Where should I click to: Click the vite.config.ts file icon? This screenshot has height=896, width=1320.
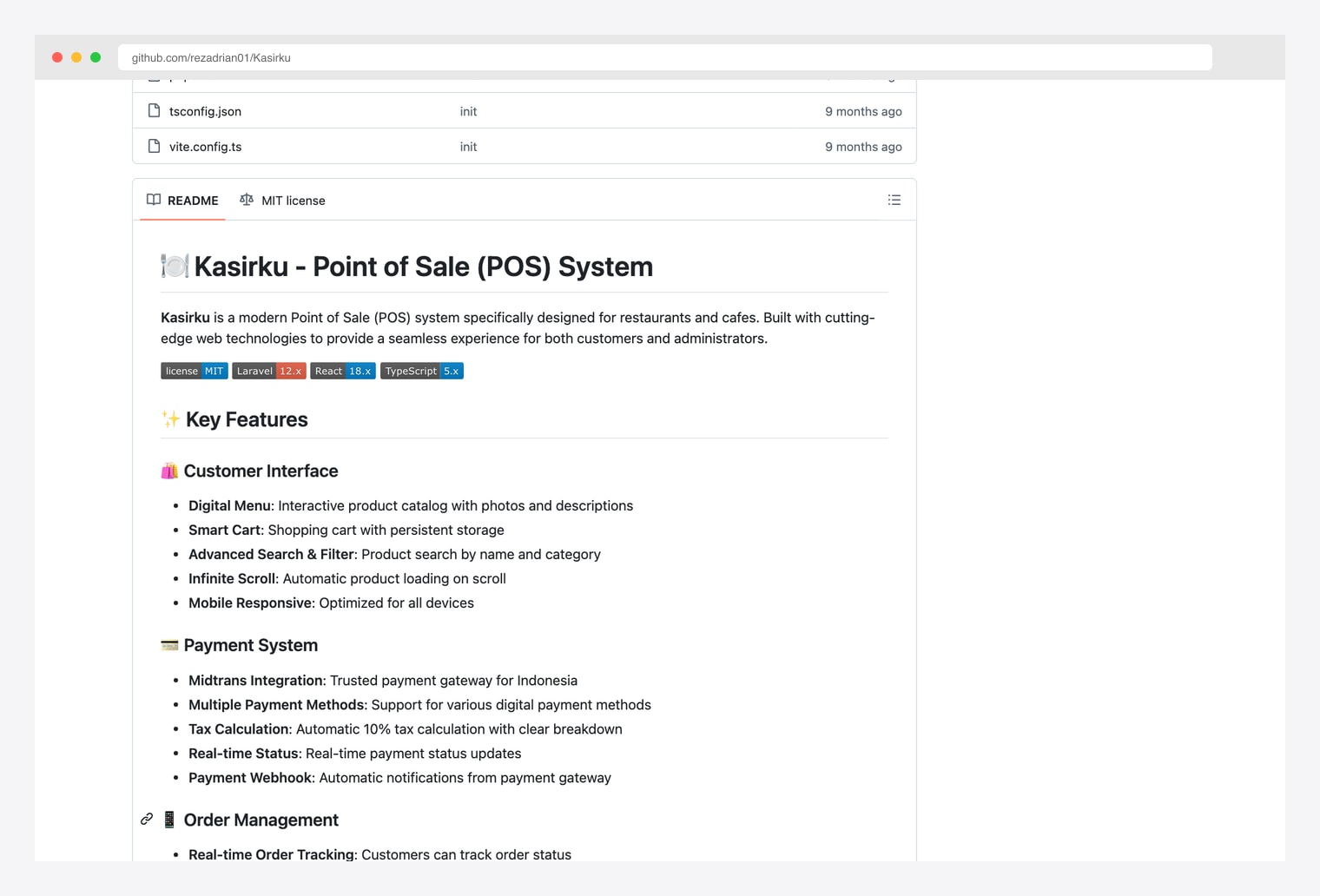point(154,146)
